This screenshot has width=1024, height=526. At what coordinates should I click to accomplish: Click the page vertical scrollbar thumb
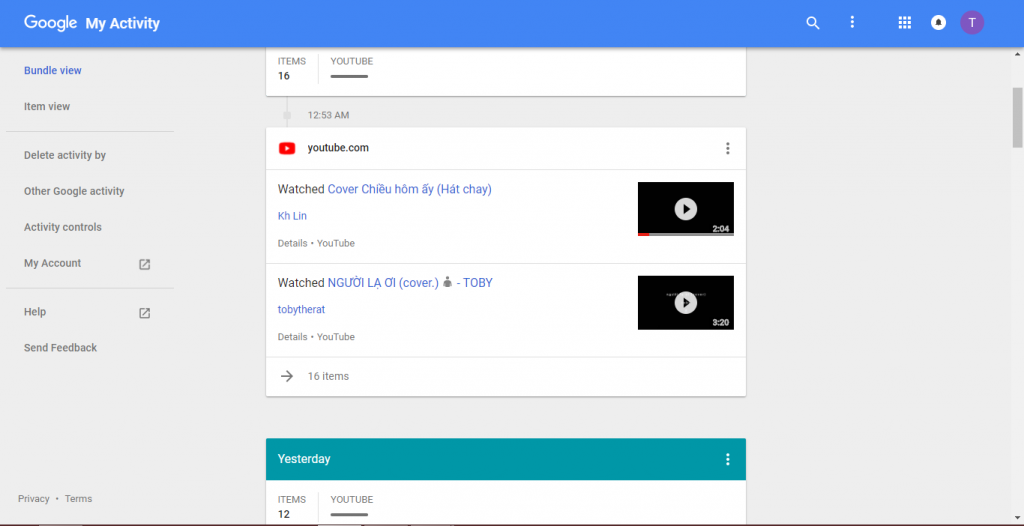(1017, 118)
